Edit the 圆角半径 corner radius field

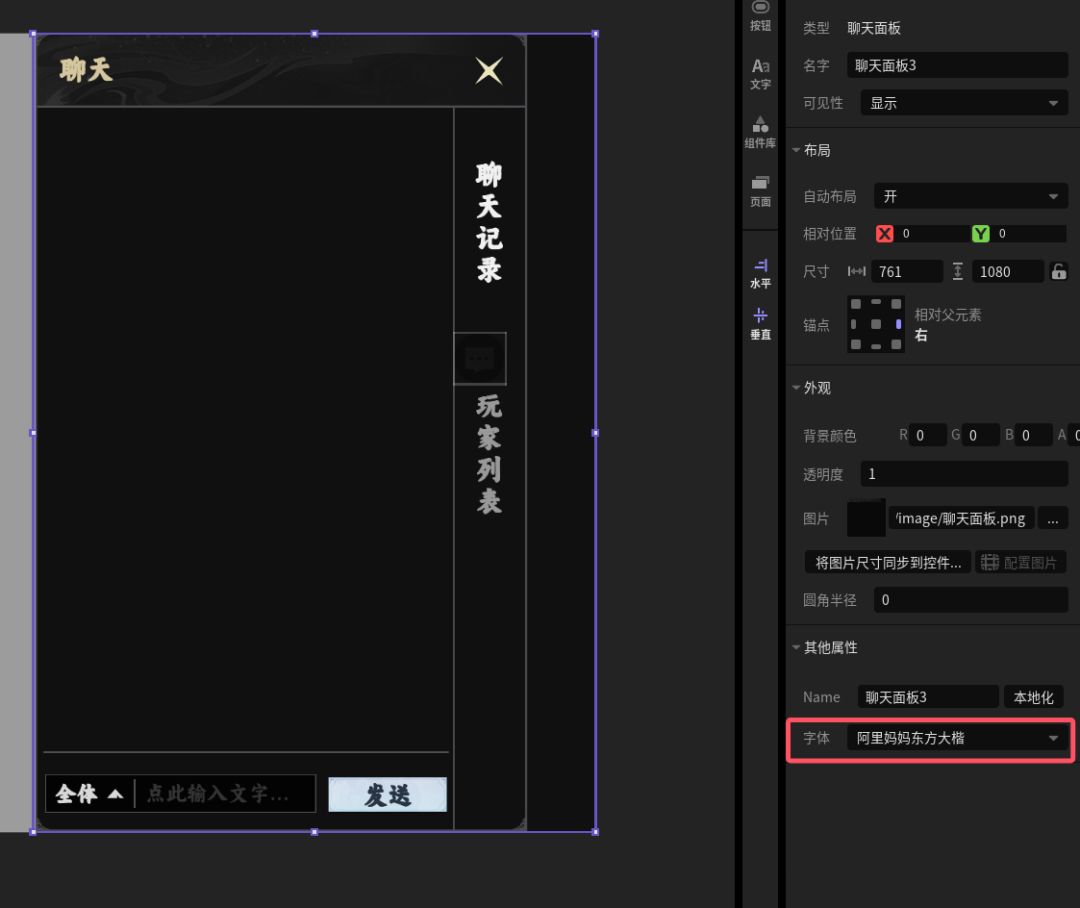(x=970, y=600)
